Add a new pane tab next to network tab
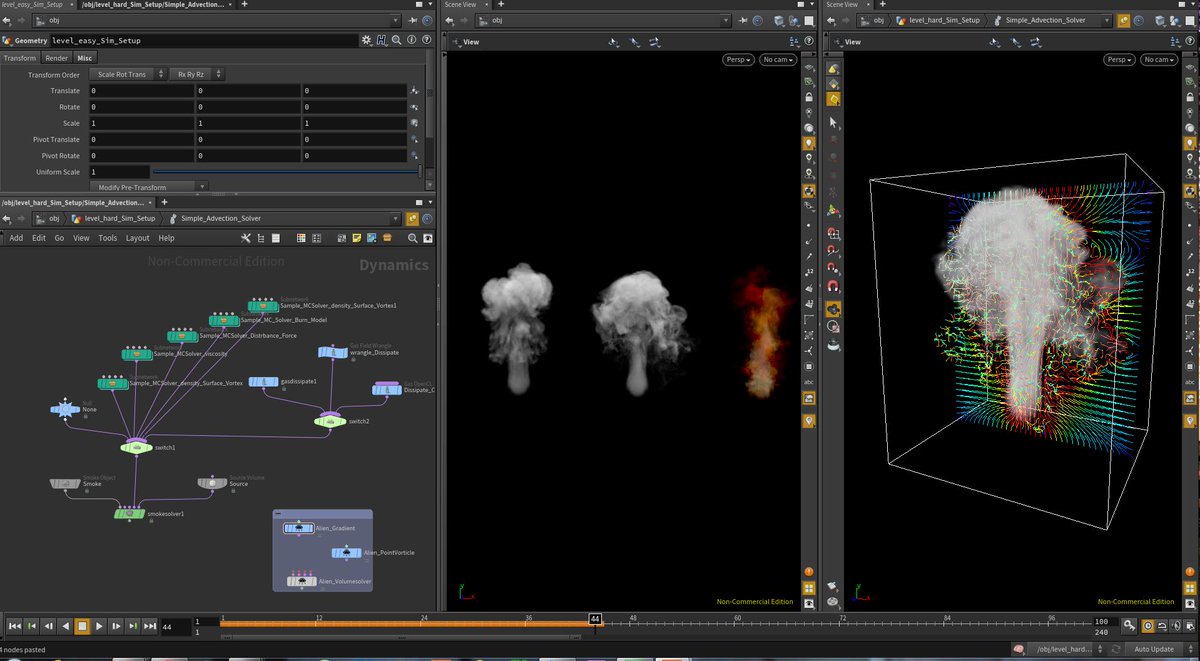1200x661 pixels. (164, 202)
